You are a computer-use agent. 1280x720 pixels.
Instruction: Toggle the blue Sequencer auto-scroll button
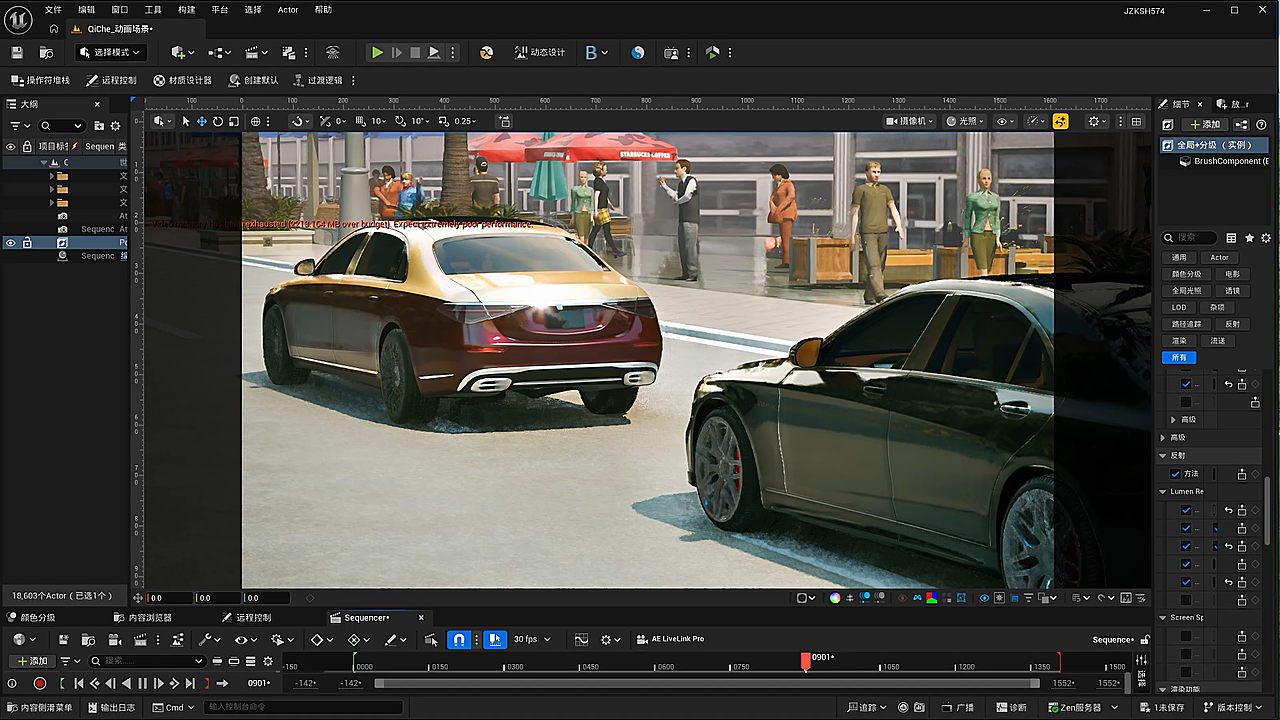495,639
